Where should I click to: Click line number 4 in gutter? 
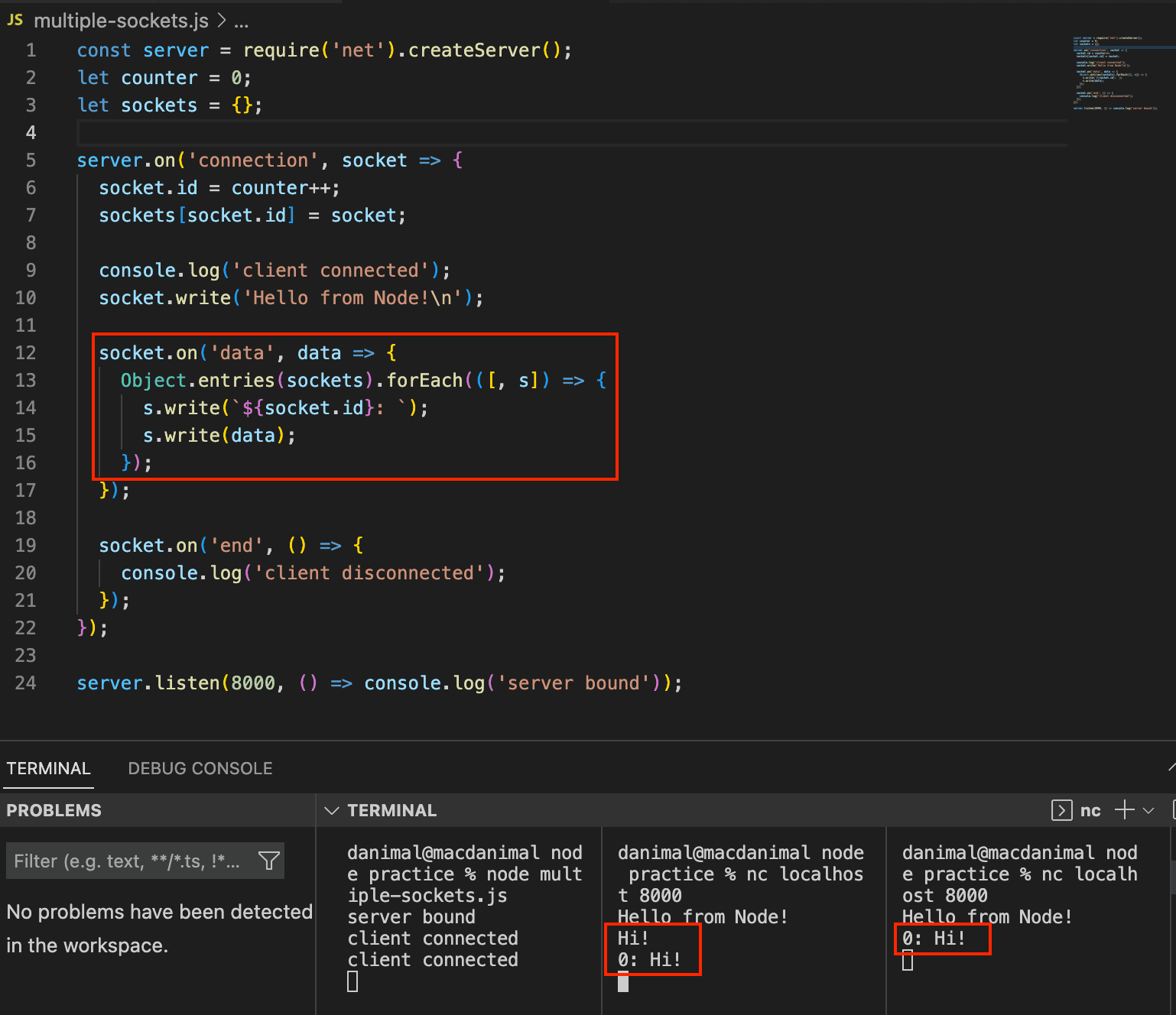point(31,132)
